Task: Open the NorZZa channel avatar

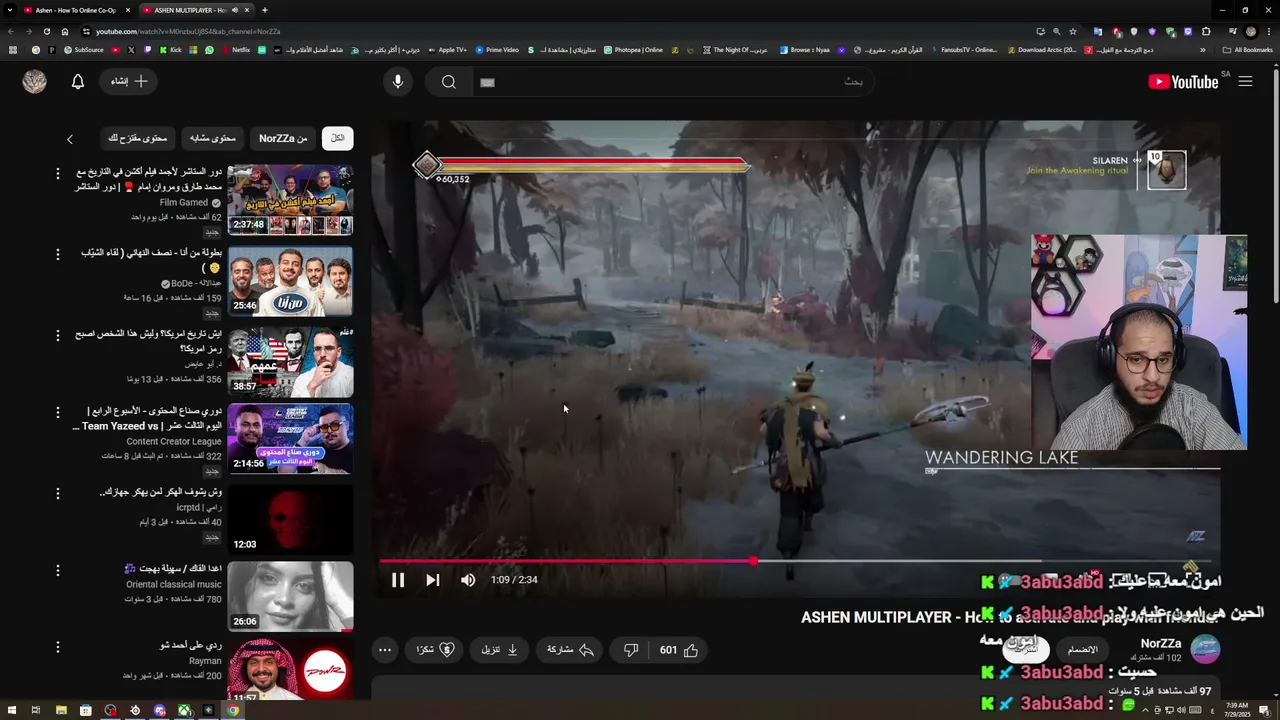Action: point(1204,649)
